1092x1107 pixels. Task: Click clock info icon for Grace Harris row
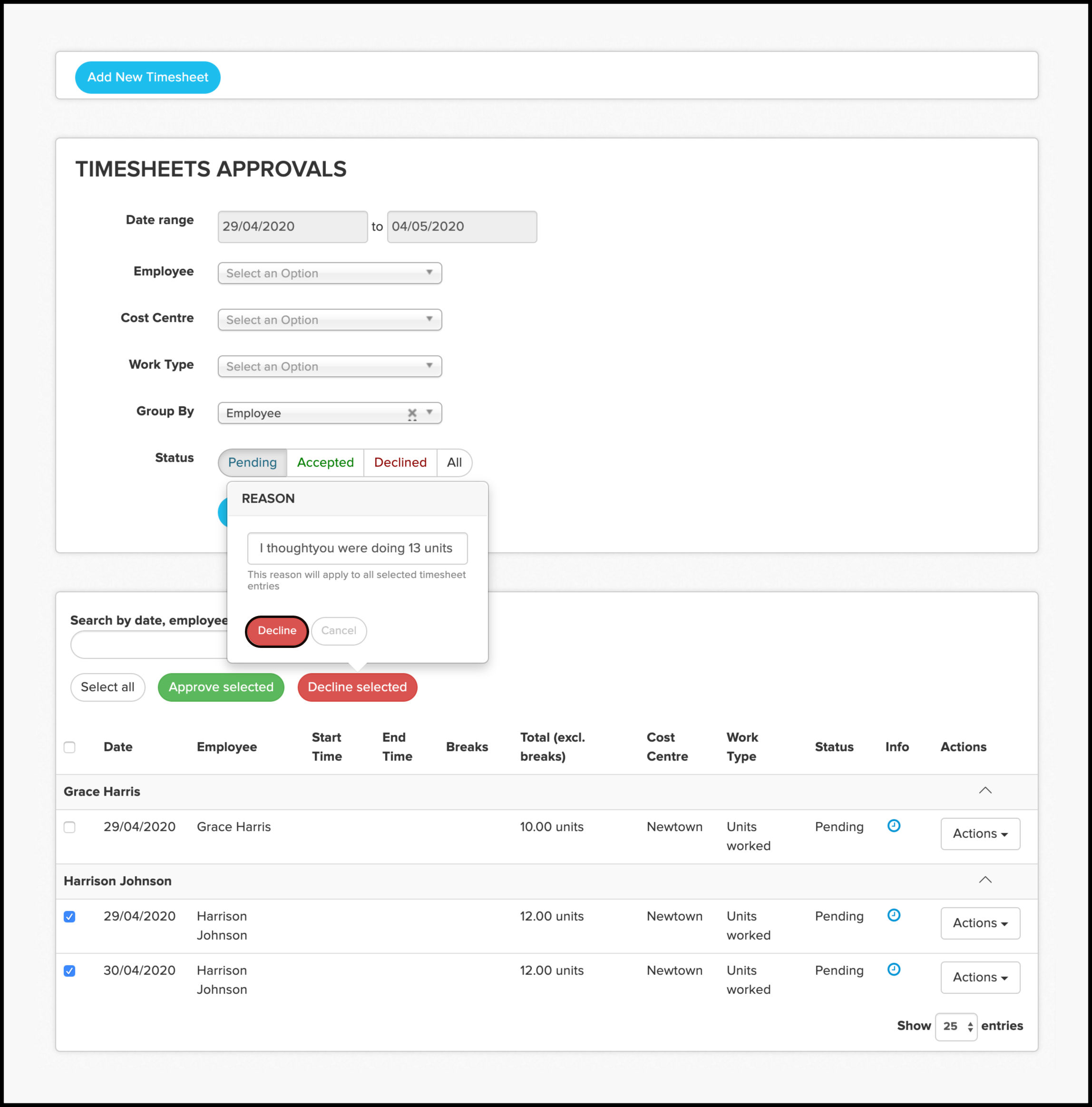[x=893, y=826]
